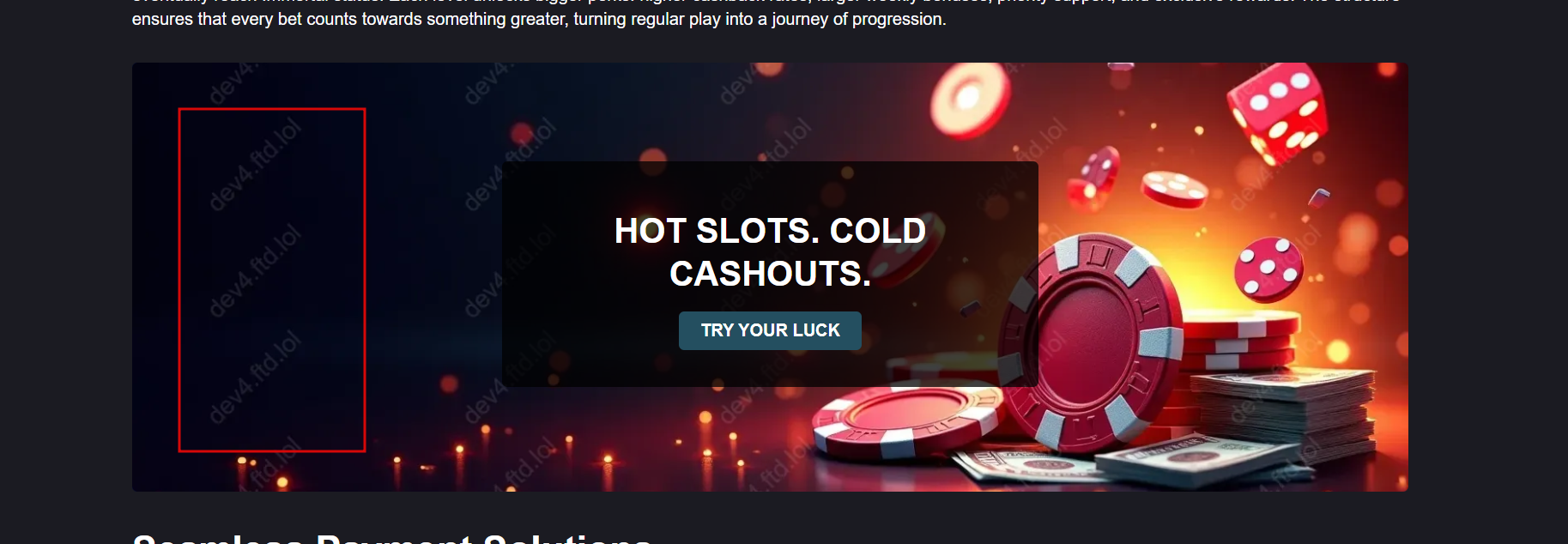Click the paragraph about journey of progression
The width and height of the screenshot is (1568, 544).
[539, 19]
